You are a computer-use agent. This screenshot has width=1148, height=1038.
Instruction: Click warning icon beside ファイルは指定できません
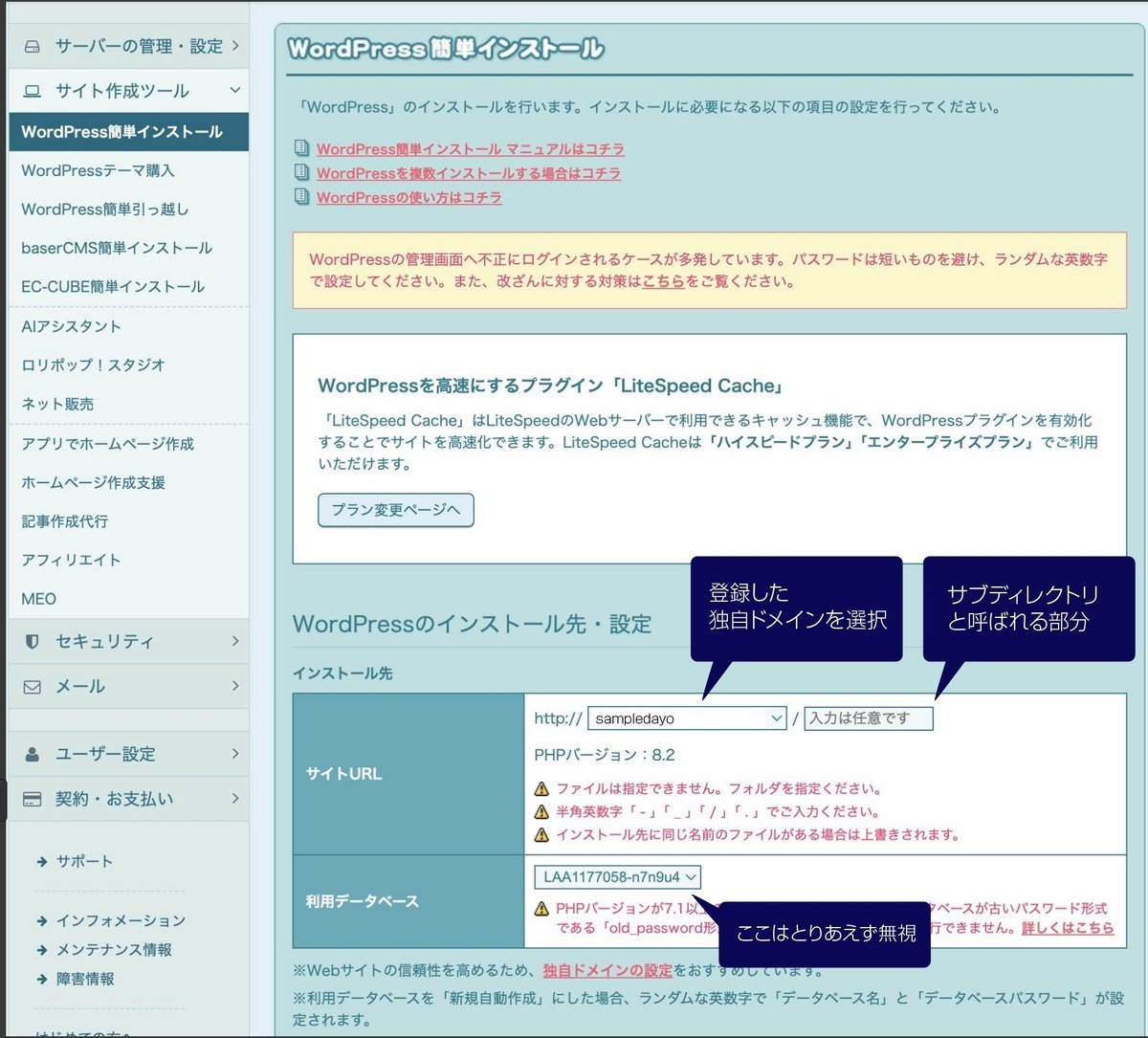542,789
